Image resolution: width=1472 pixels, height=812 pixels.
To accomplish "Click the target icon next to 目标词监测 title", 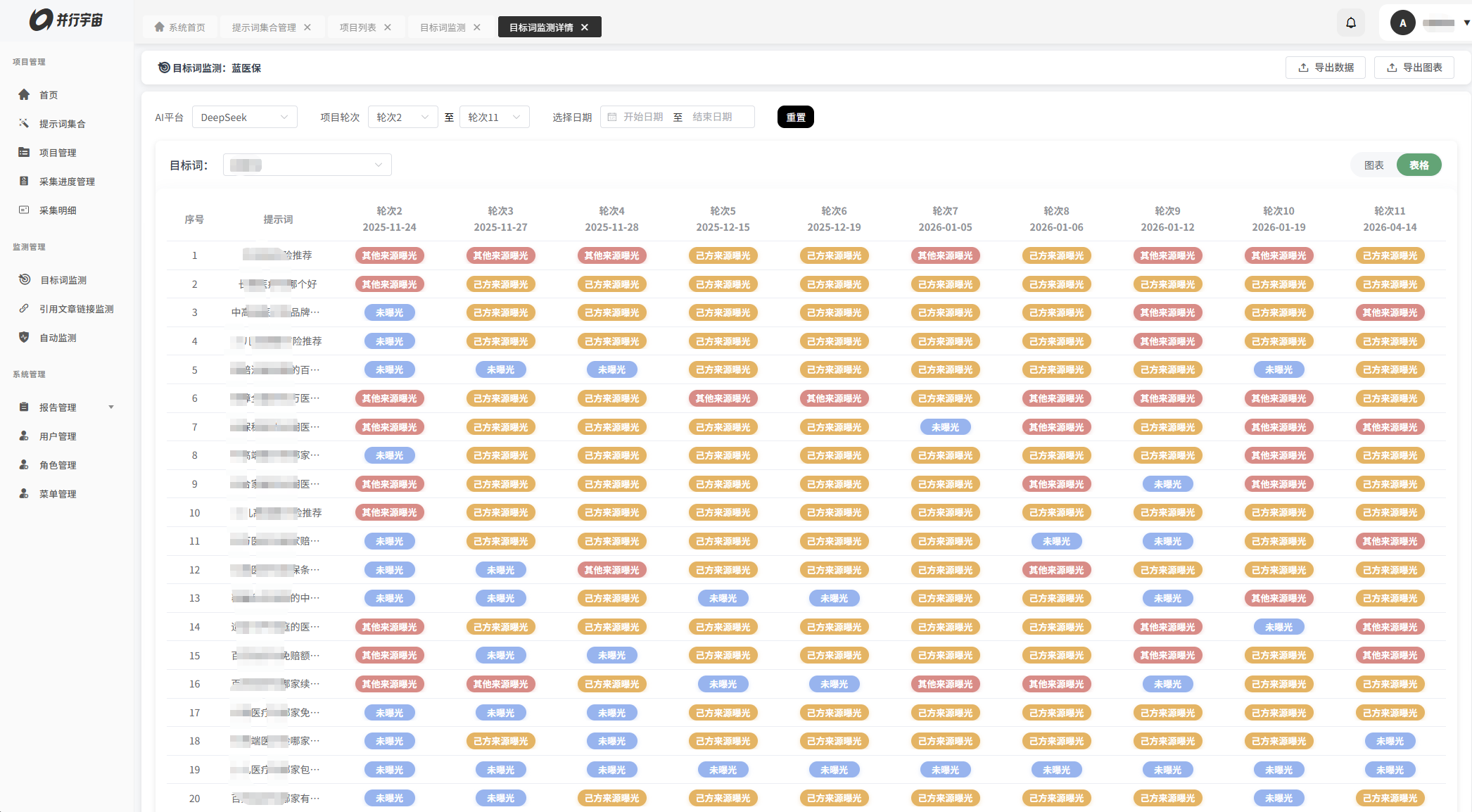I will tap(164, 68).
